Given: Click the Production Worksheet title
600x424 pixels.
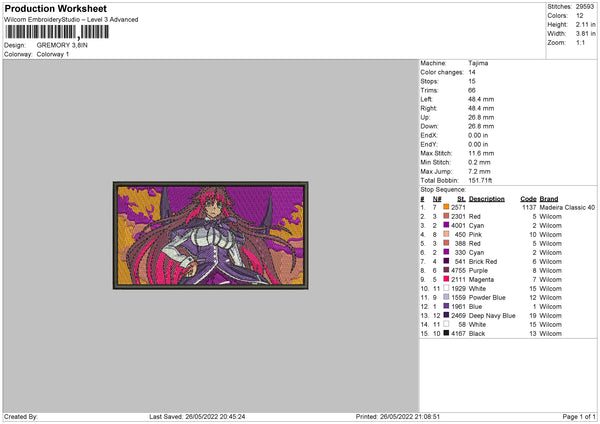Looking at the screenshot, I should coord(55,8).
